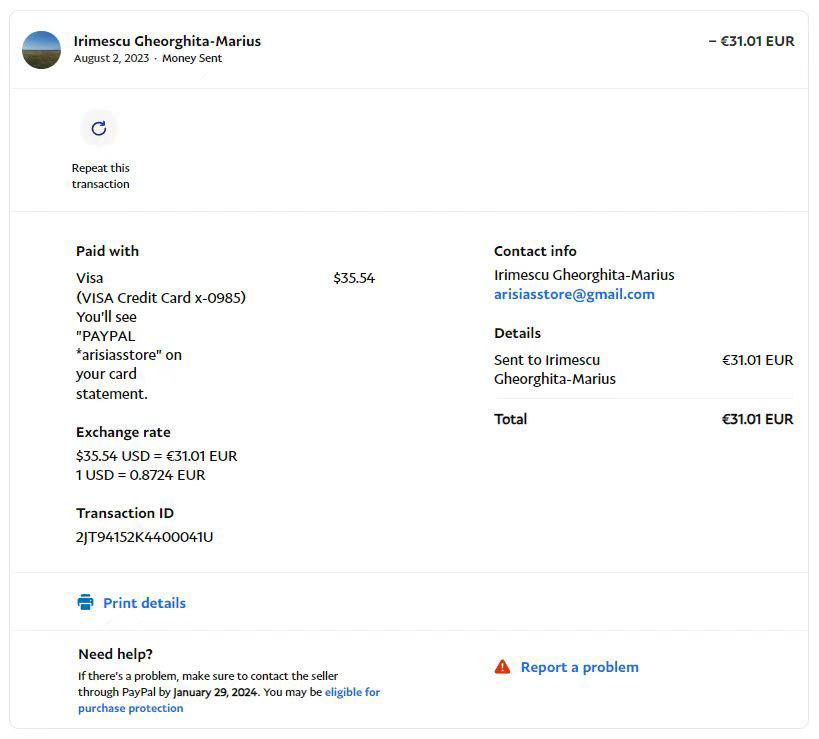
Task: Click the VISA Credit Card x-0985 text
Action: click(160, 297)
